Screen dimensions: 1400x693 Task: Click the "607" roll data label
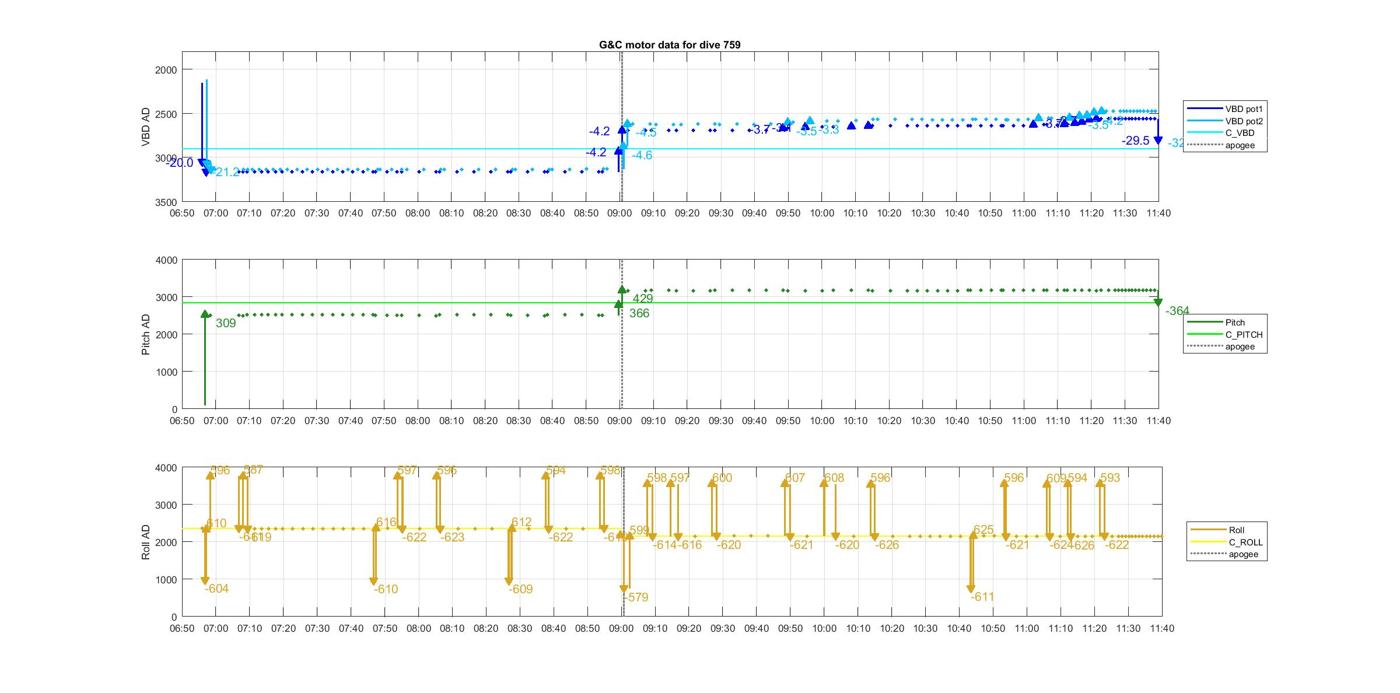(x=795, y=478)
